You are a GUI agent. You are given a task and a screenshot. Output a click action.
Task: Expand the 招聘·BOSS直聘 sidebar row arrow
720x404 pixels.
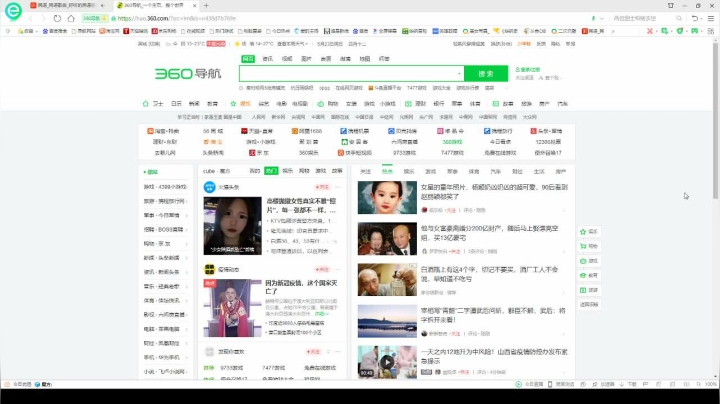point(187,230)
